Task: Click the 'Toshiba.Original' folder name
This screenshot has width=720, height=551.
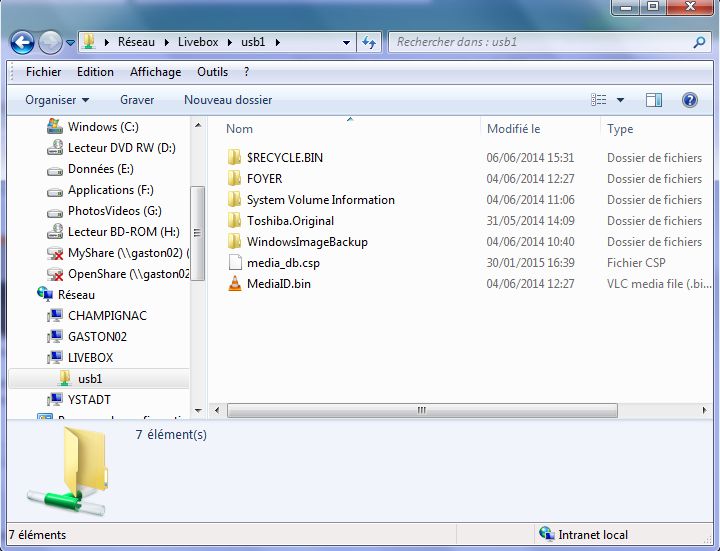Action: [290, 221]
